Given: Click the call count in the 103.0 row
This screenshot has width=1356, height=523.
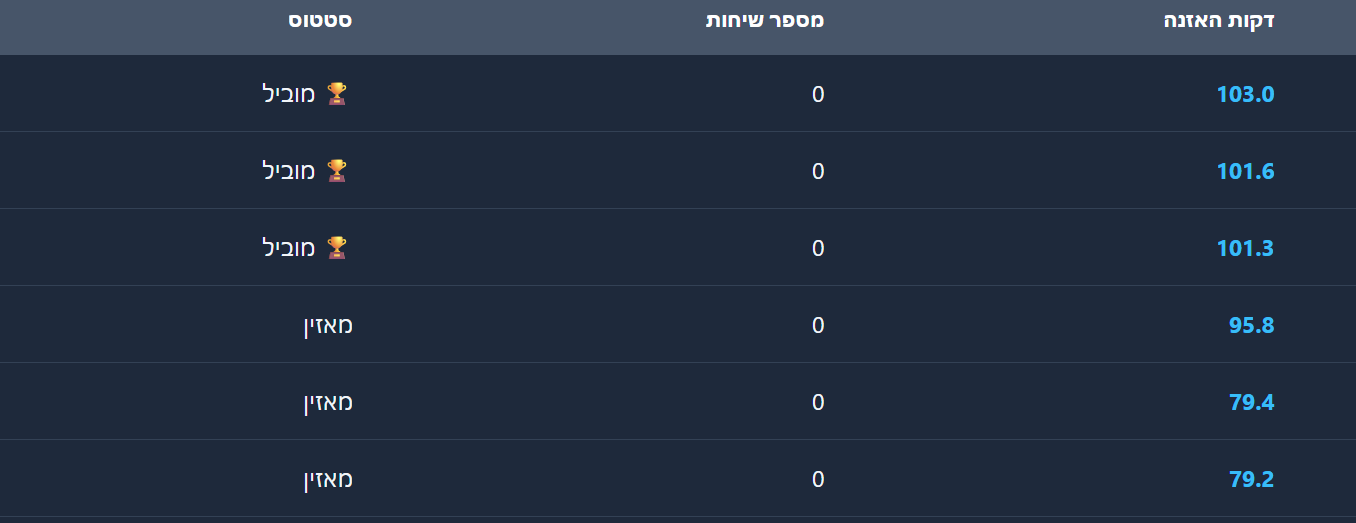Looking at the screenshot, I should tap(818, 95).
